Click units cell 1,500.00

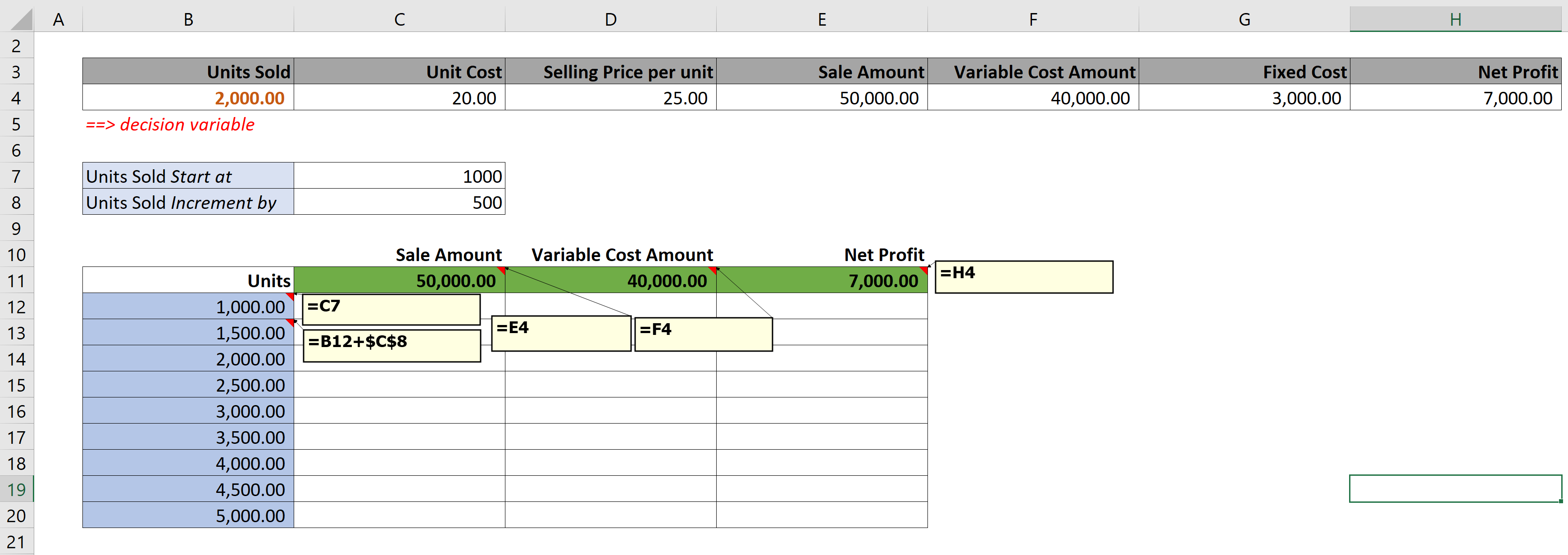(188, 333)
